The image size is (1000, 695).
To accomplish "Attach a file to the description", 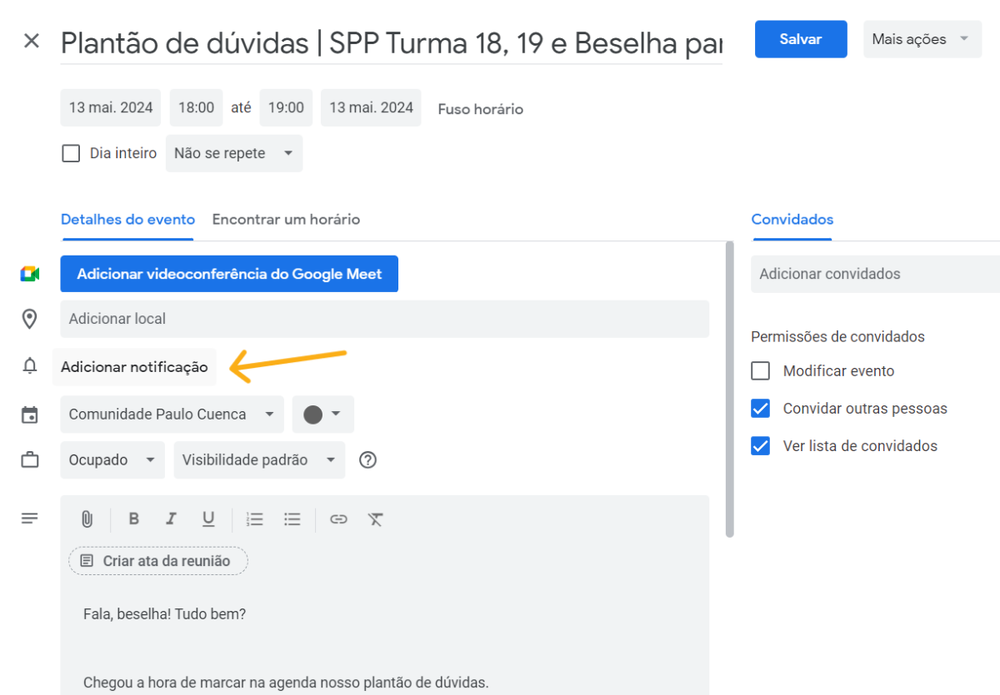I will point(86,519).
